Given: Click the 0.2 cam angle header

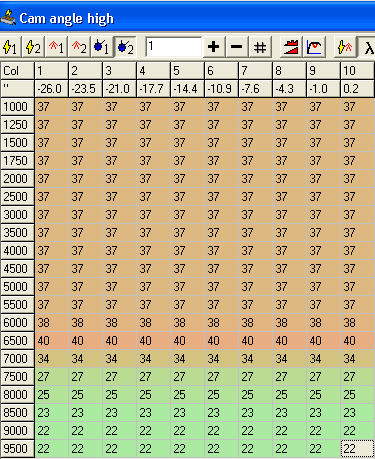Looking at the screenshot, I should (x=357, y=89).
